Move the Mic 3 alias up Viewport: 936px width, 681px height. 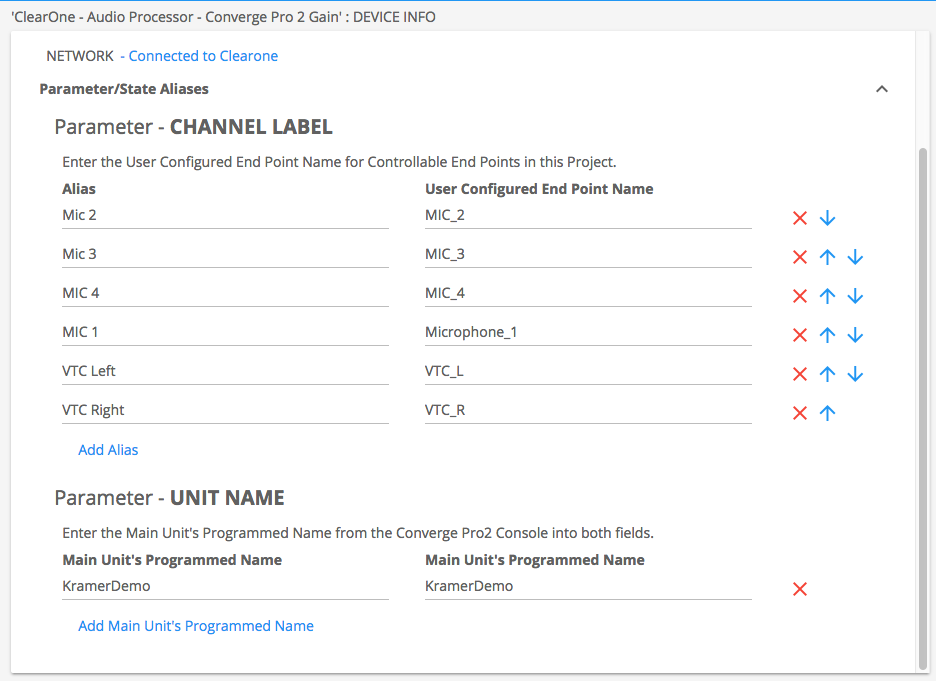coord(827,257)
